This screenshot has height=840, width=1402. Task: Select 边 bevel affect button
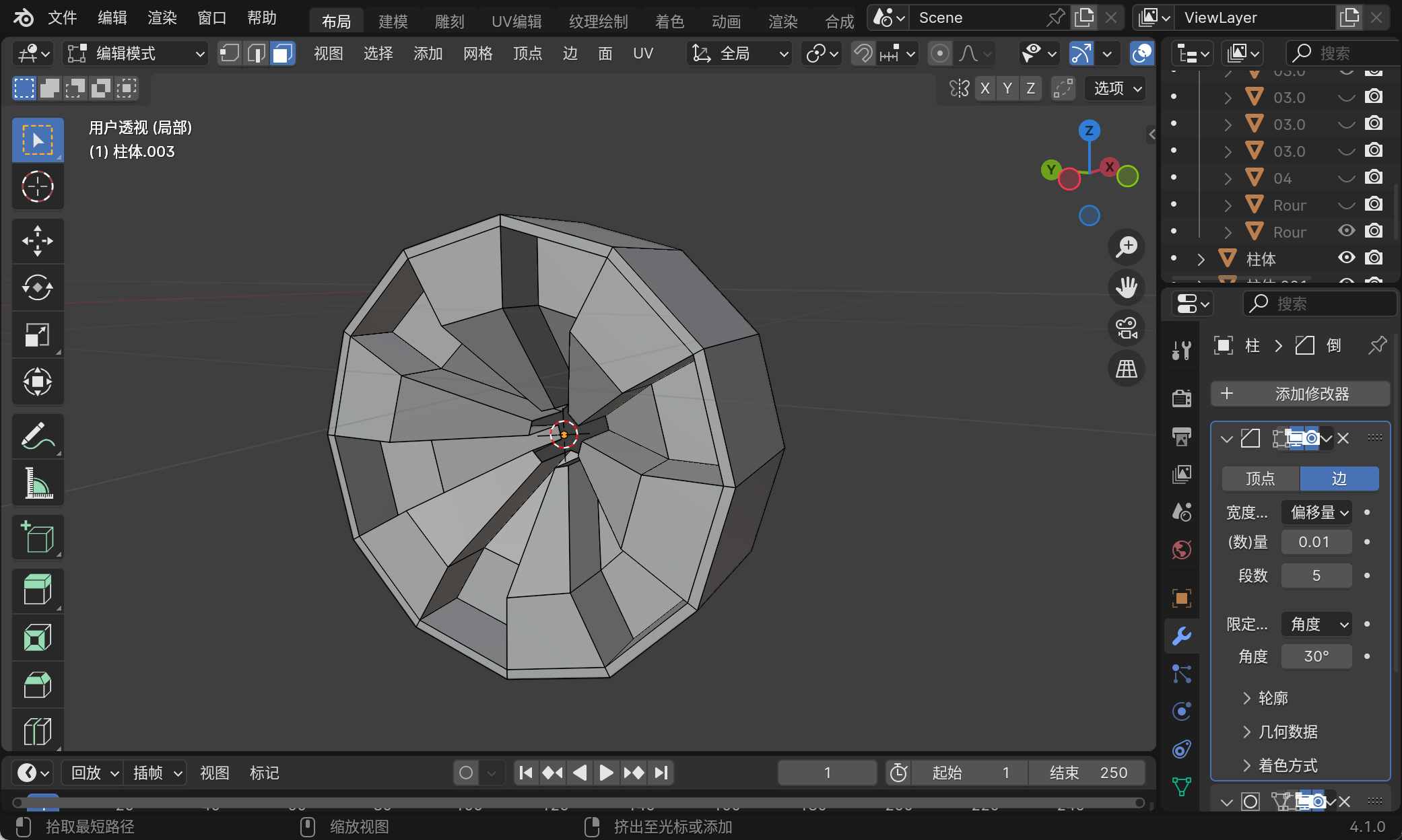coord(1339,479)
